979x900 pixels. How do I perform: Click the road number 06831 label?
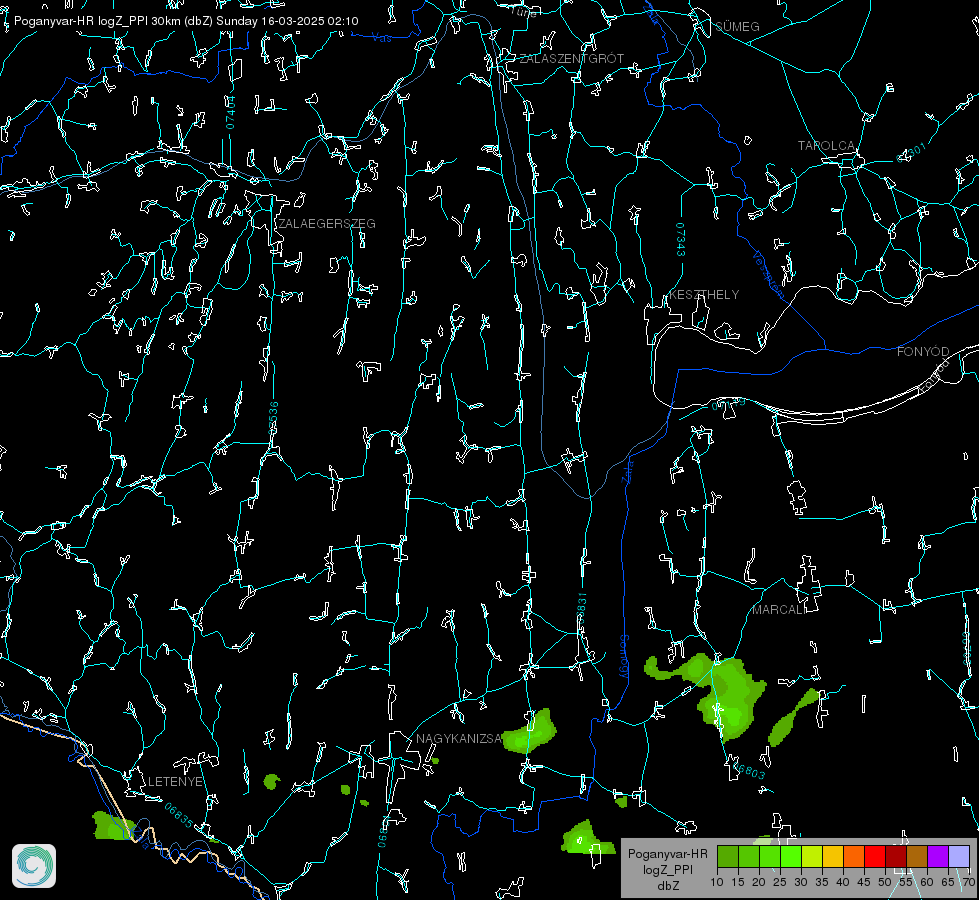pyautogui.click(x=581, y=608)
